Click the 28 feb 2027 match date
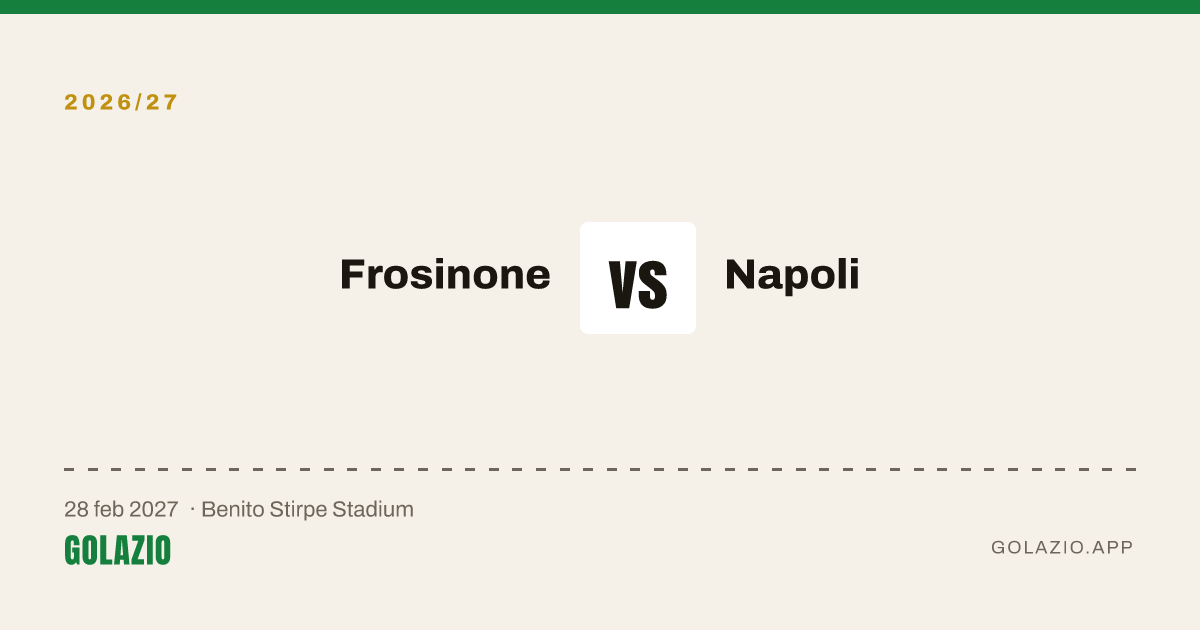Image resolution: width=1200 pixels, height=630 pixels. (x=121, y=509)
